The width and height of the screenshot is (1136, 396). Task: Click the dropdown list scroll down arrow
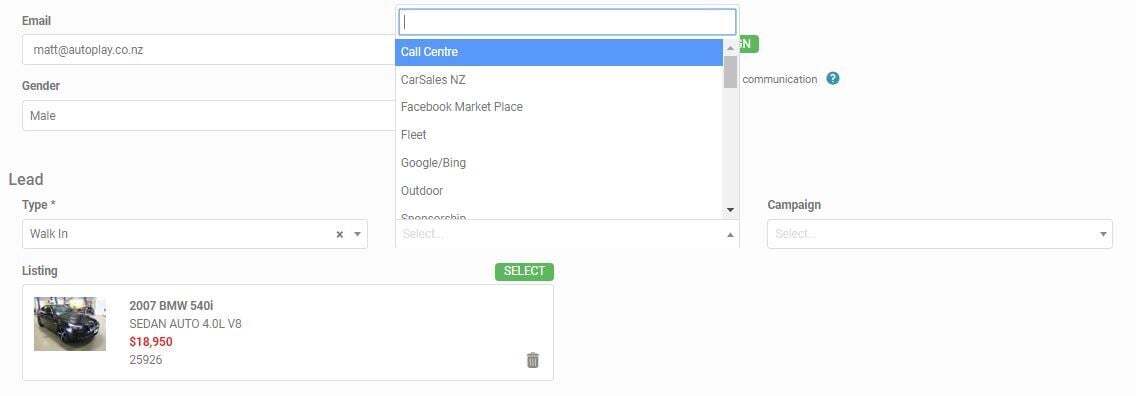click(730, 210)
